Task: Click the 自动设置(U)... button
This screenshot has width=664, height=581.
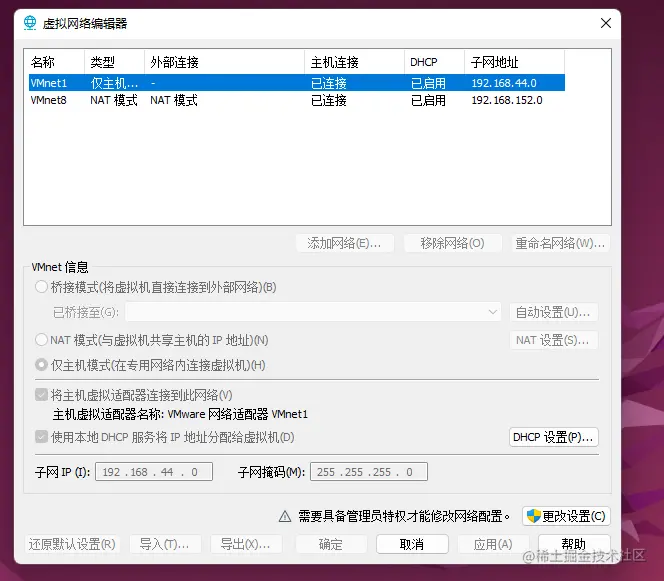Action: tap(553, 312)
